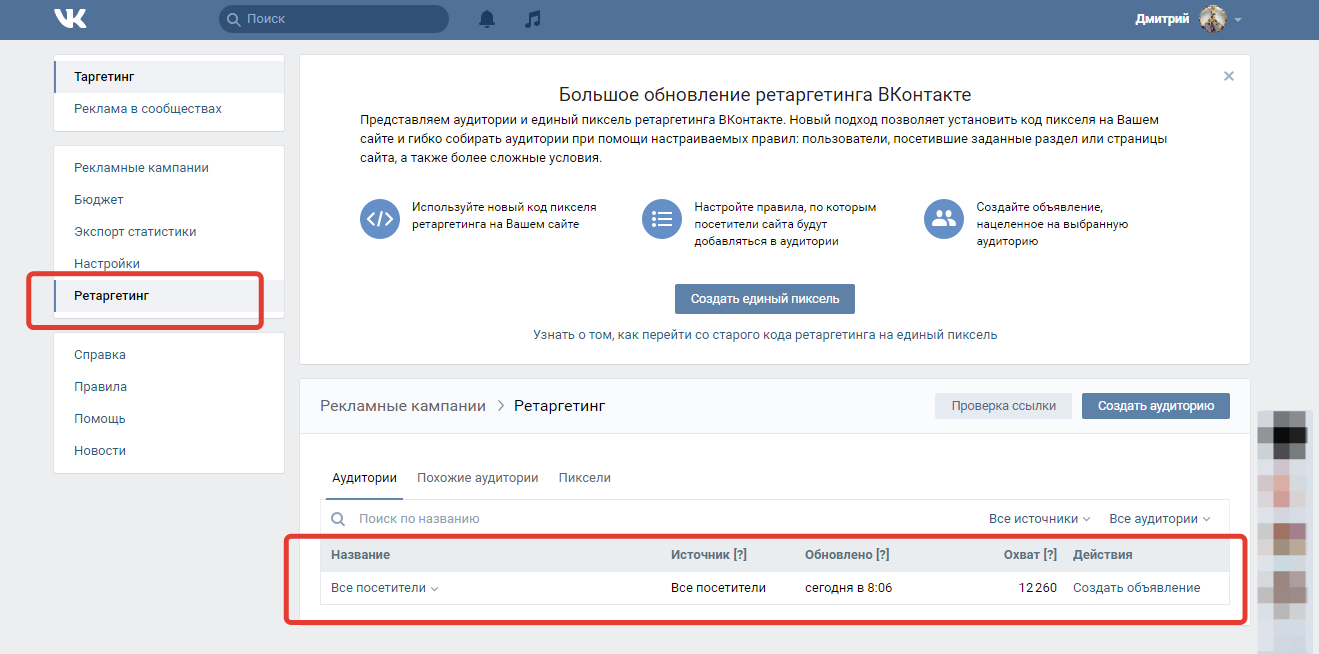The height and width of the screenshot is (654, 1319).
Task: Click the Все посетители source cell
Action: coord(718,588)
